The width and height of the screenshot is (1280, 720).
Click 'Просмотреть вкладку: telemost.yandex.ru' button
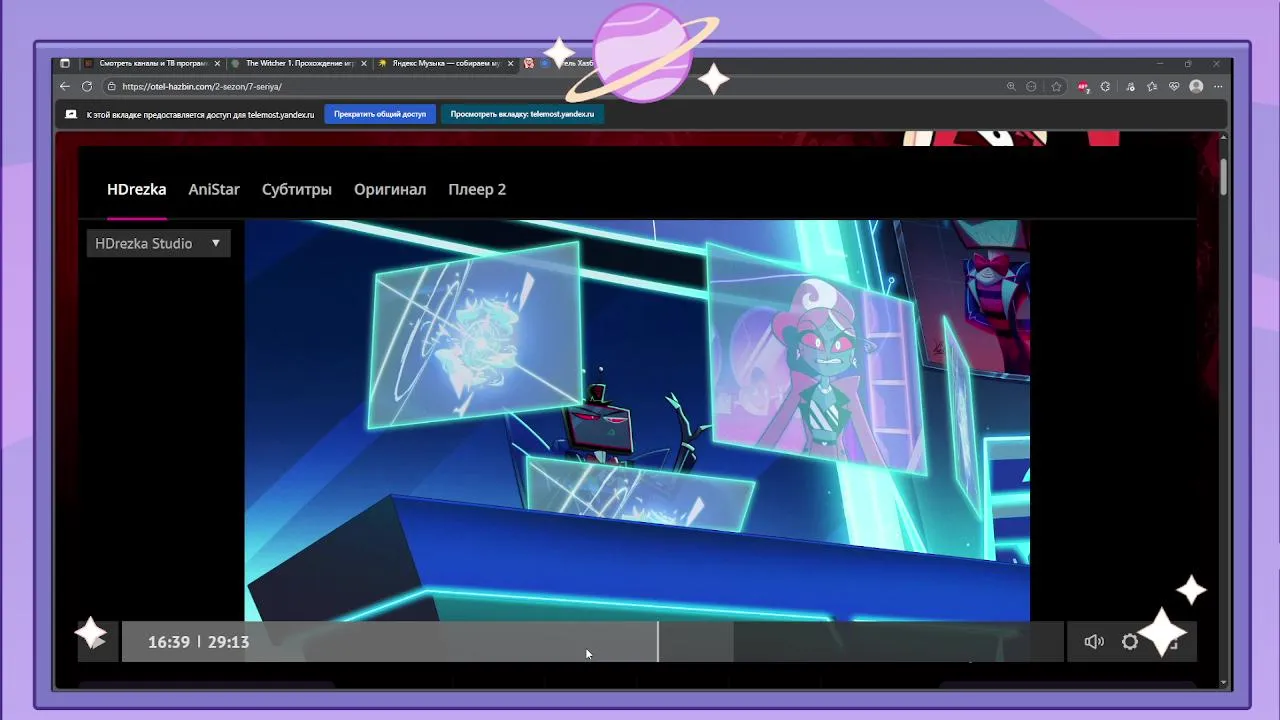coord(522,114)
